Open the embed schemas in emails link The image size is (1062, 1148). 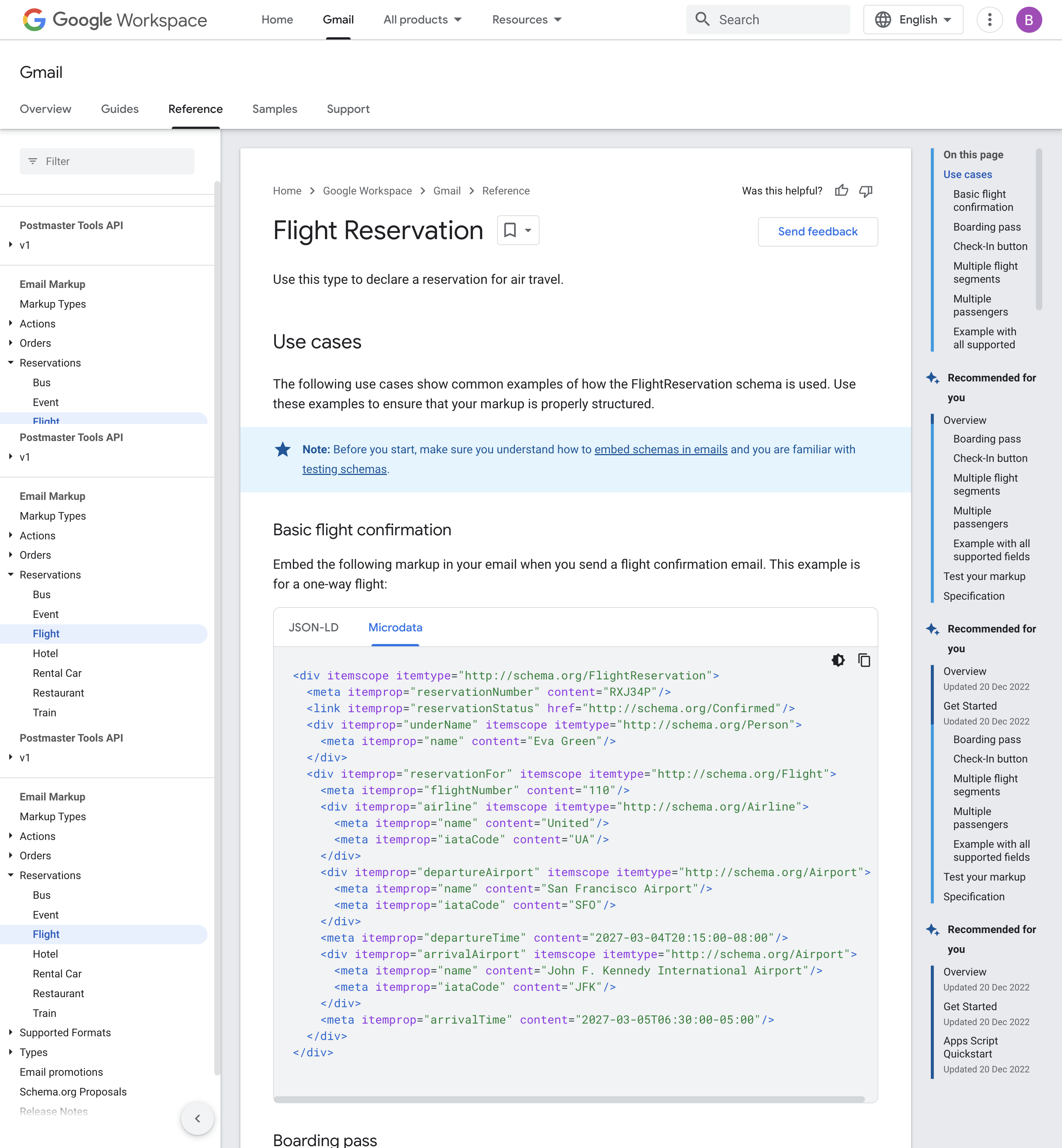pos(660,449)
